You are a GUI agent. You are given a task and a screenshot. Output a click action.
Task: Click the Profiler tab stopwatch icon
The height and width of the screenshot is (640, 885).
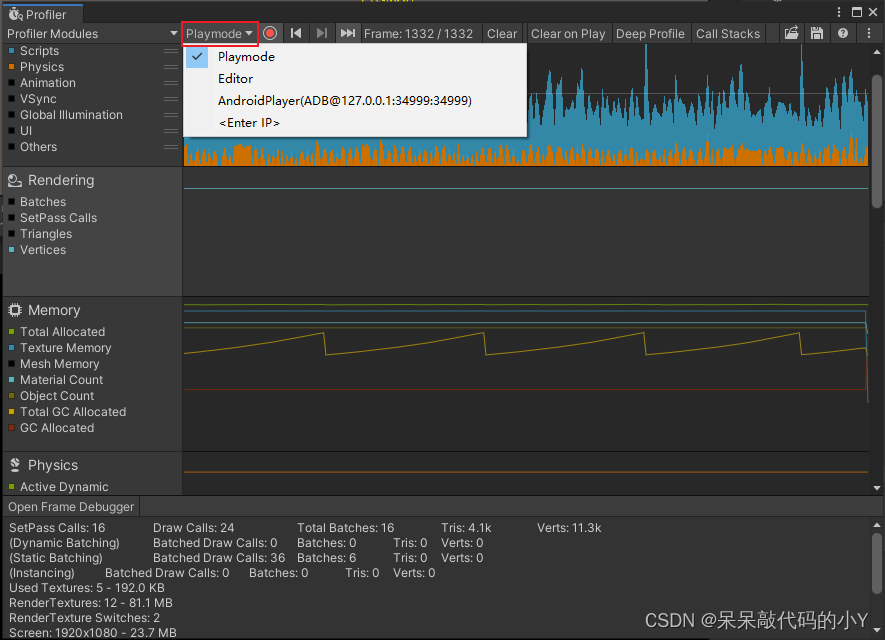click(15, 14)
